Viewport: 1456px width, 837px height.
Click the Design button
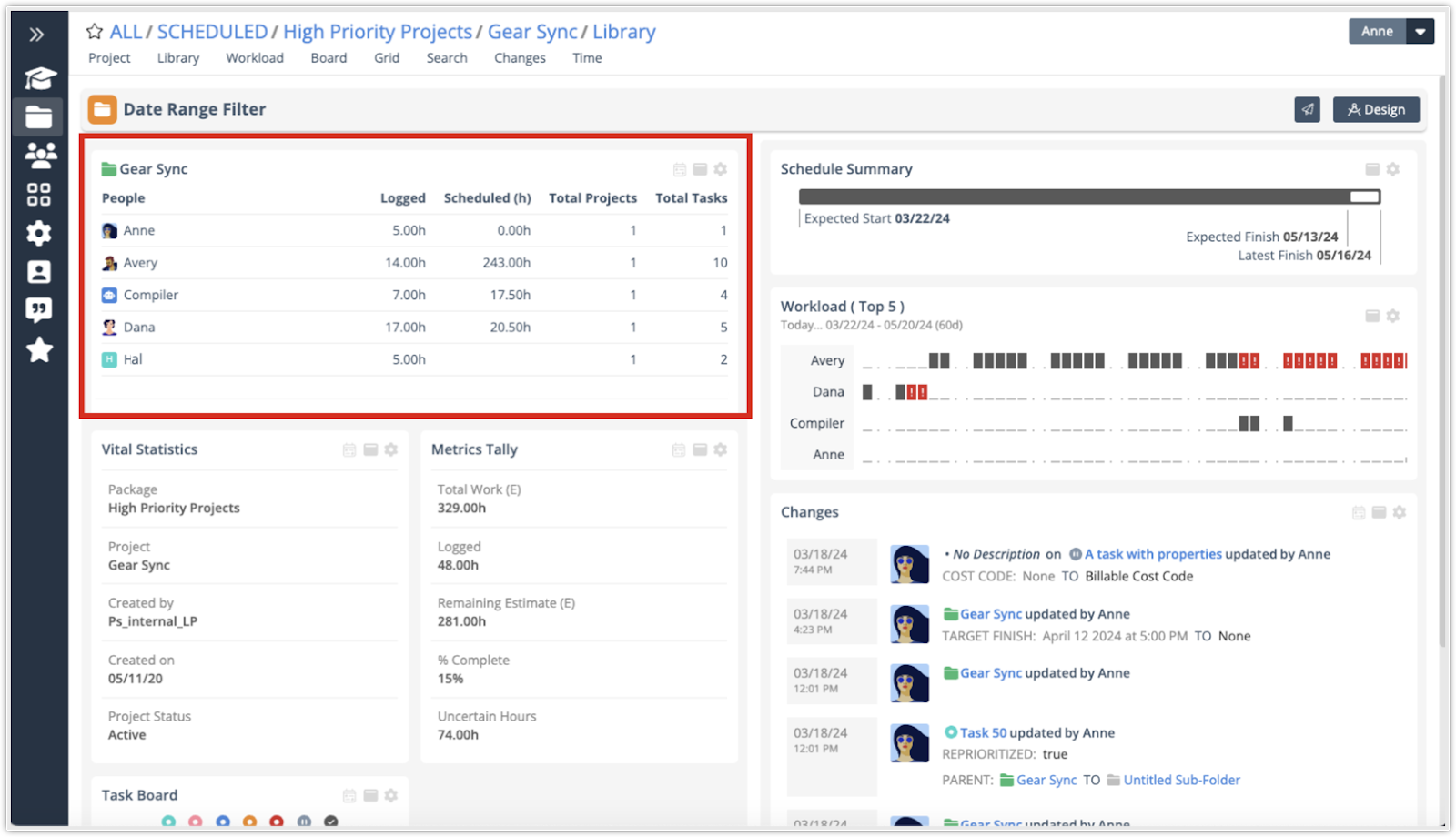pyautogui.click(x=1376, y=109)
